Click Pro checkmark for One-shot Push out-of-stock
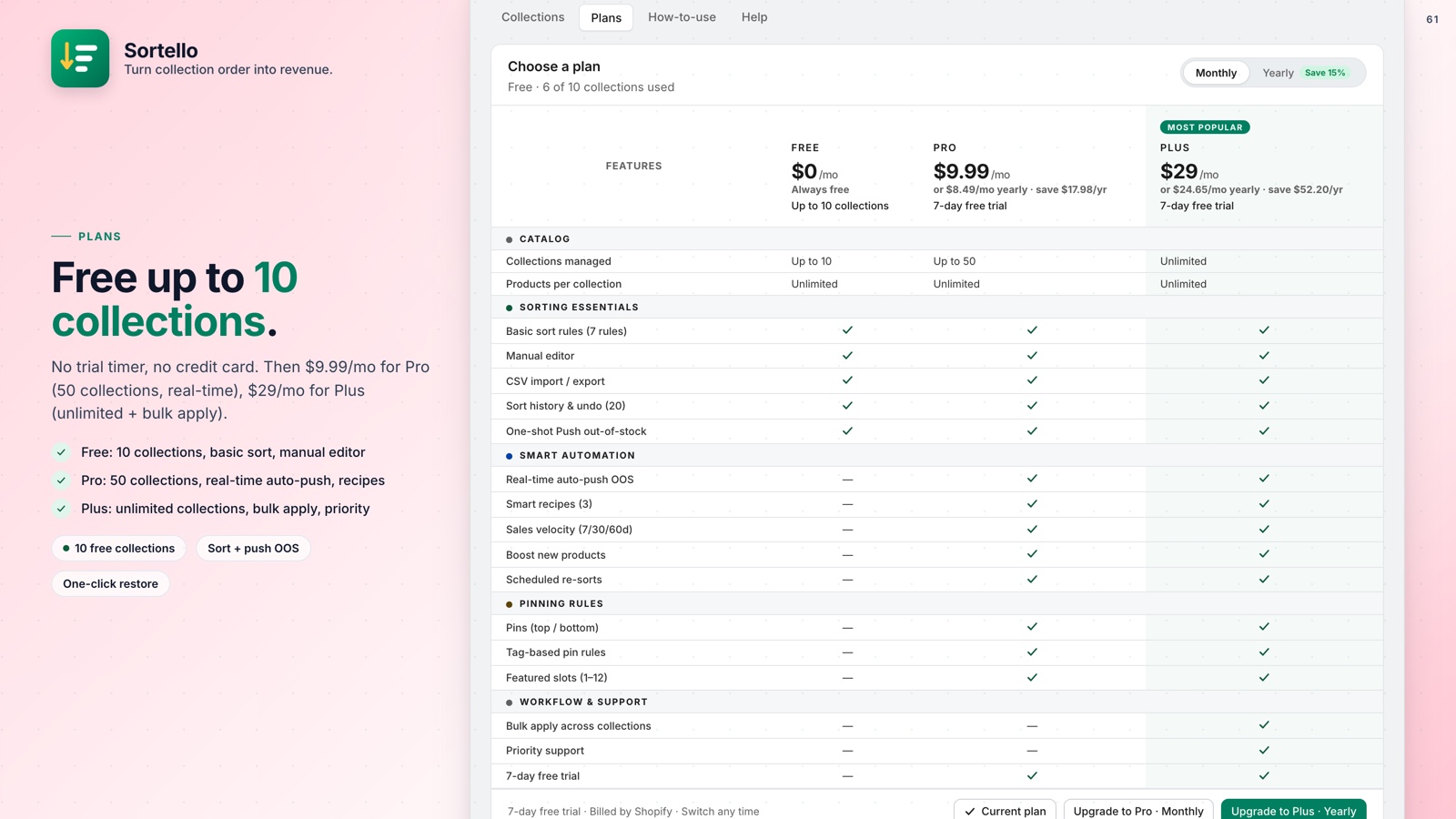This screenshot has height=819, width=1456. [1032, 430]
